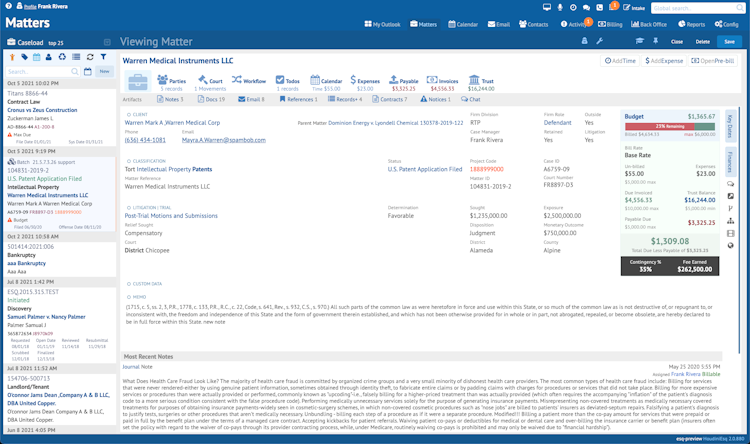Click the org chart icon in right sidebar
Viewport: 750px width, 444px height.
click(x=730, y=221)
